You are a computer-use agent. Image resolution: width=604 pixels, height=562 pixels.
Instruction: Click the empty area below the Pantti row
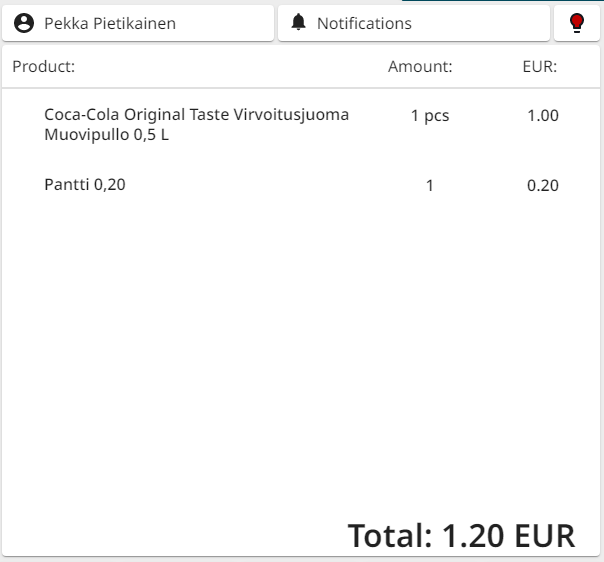pos(300,350)
